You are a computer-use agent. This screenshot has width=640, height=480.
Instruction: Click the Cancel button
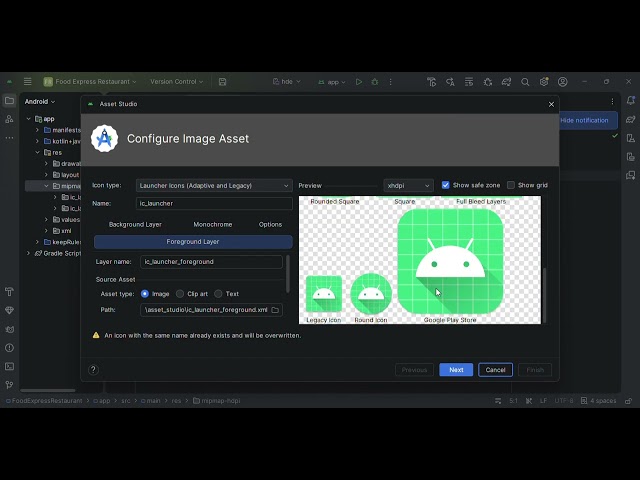pyautogui.click(x=496, y=370)
